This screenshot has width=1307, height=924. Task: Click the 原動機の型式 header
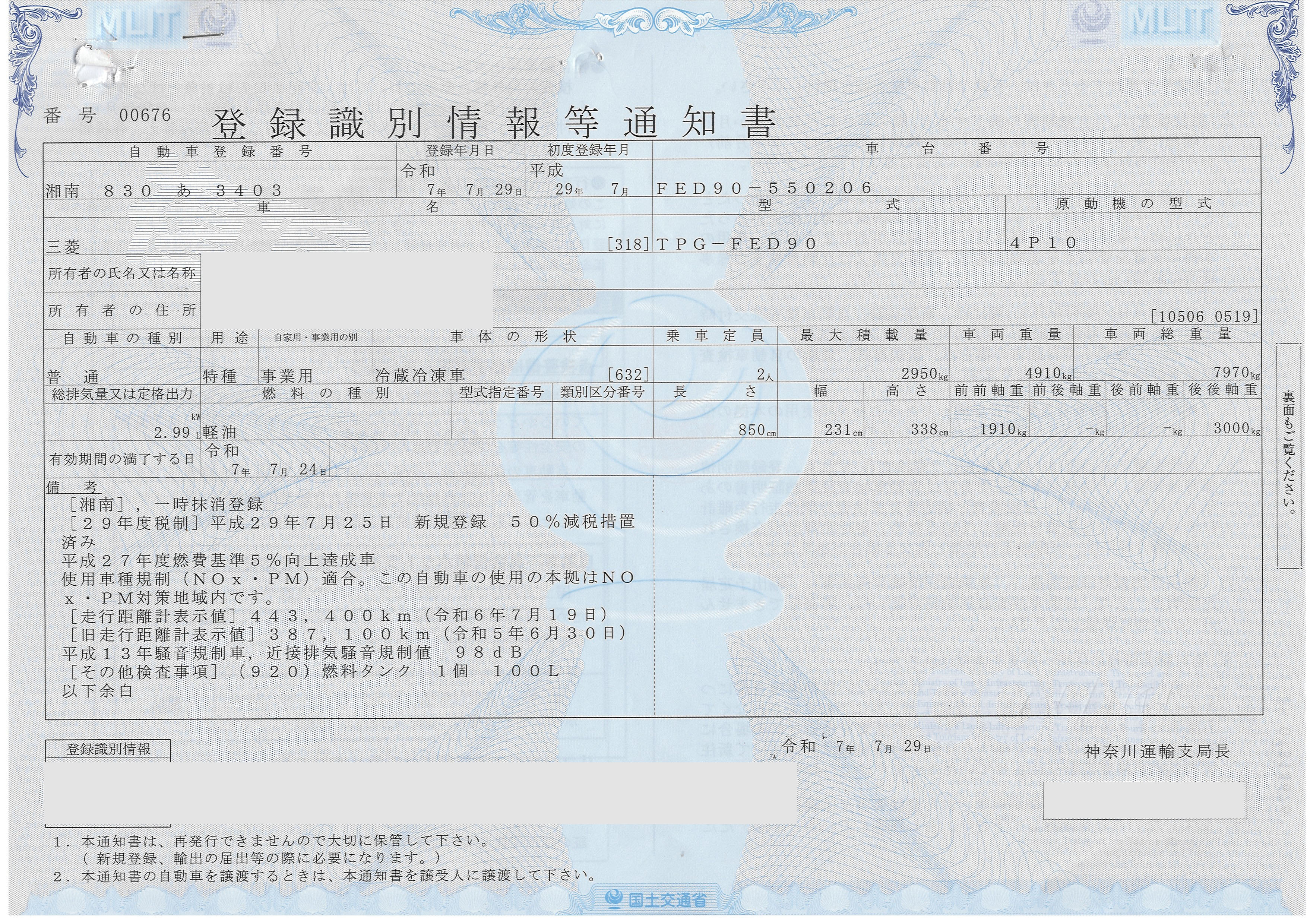click(1133, 204)
